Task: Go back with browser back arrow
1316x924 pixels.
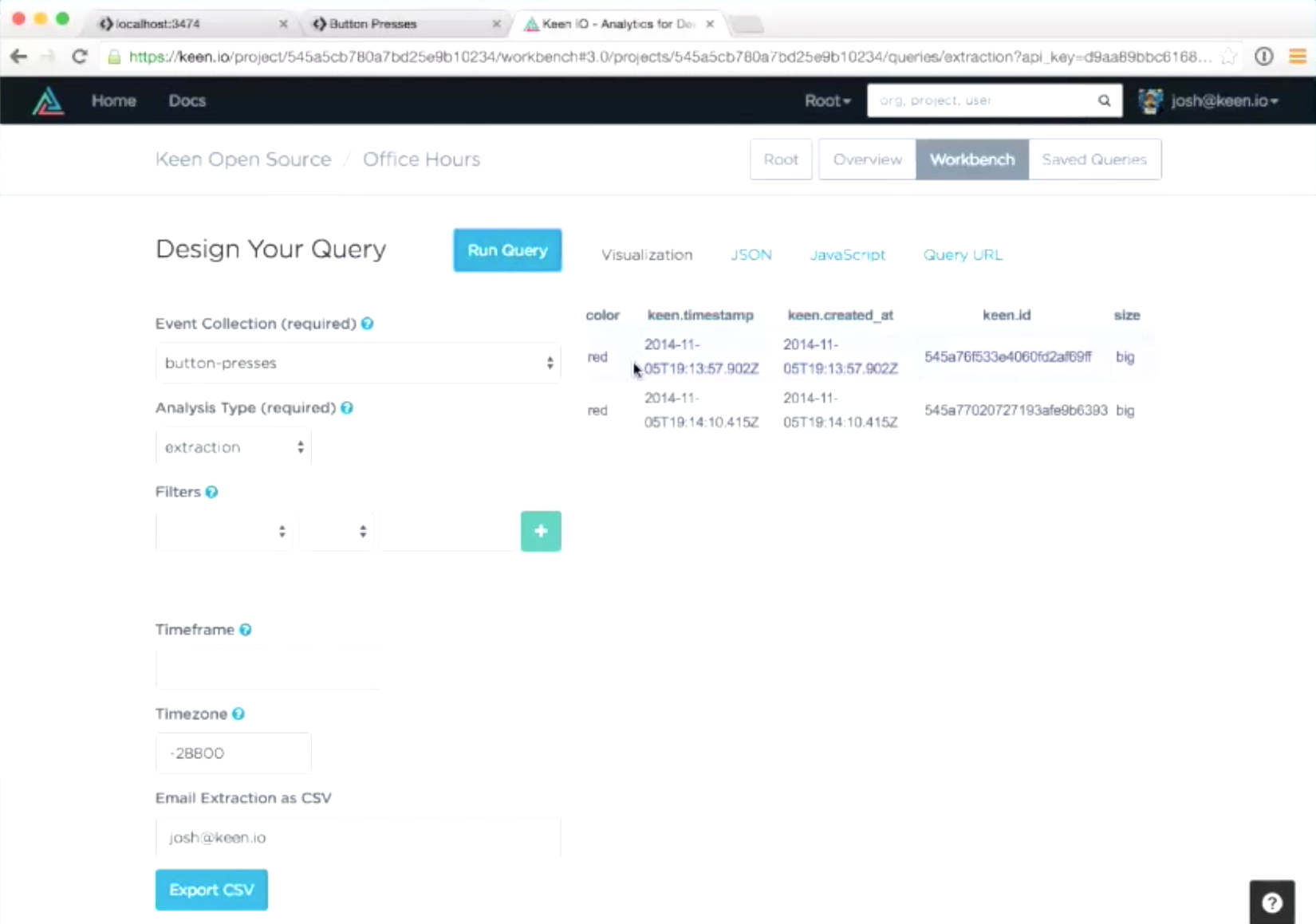Action: [x=18, y=57]
